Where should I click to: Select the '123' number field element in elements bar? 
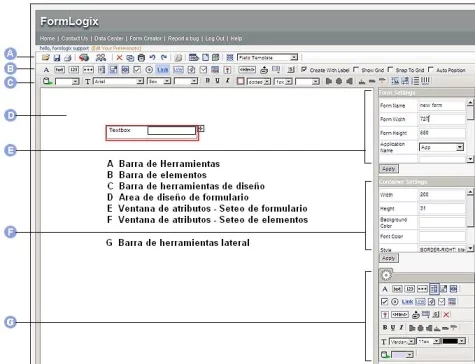(x=73, y=70)
